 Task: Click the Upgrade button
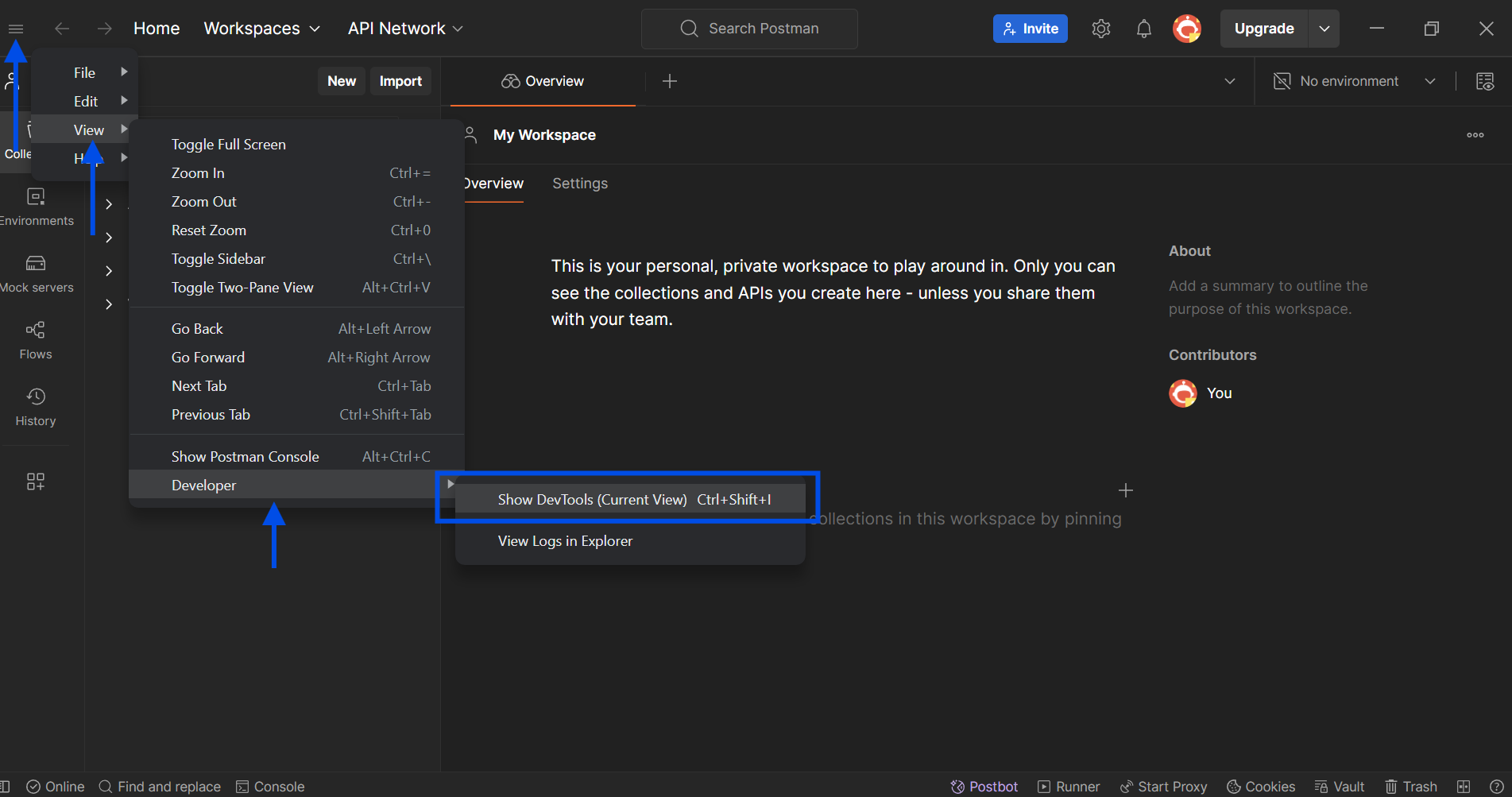(x=1264, y=29)
